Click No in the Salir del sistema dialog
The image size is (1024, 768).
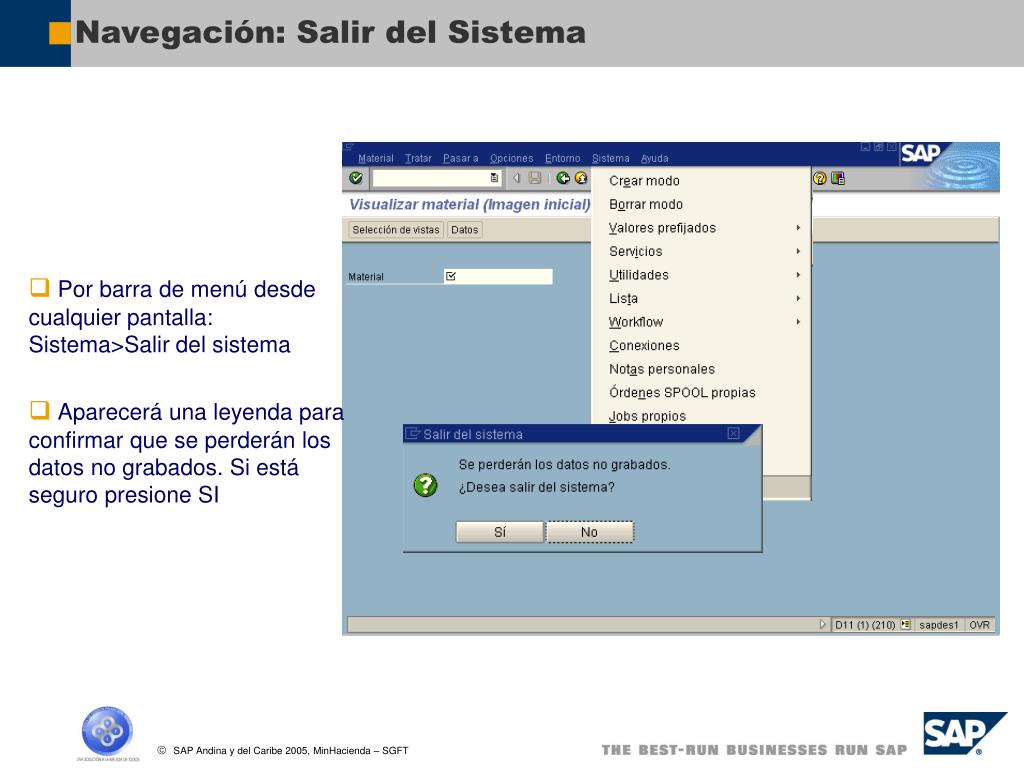pyautogui.click(x=590, y=532)
